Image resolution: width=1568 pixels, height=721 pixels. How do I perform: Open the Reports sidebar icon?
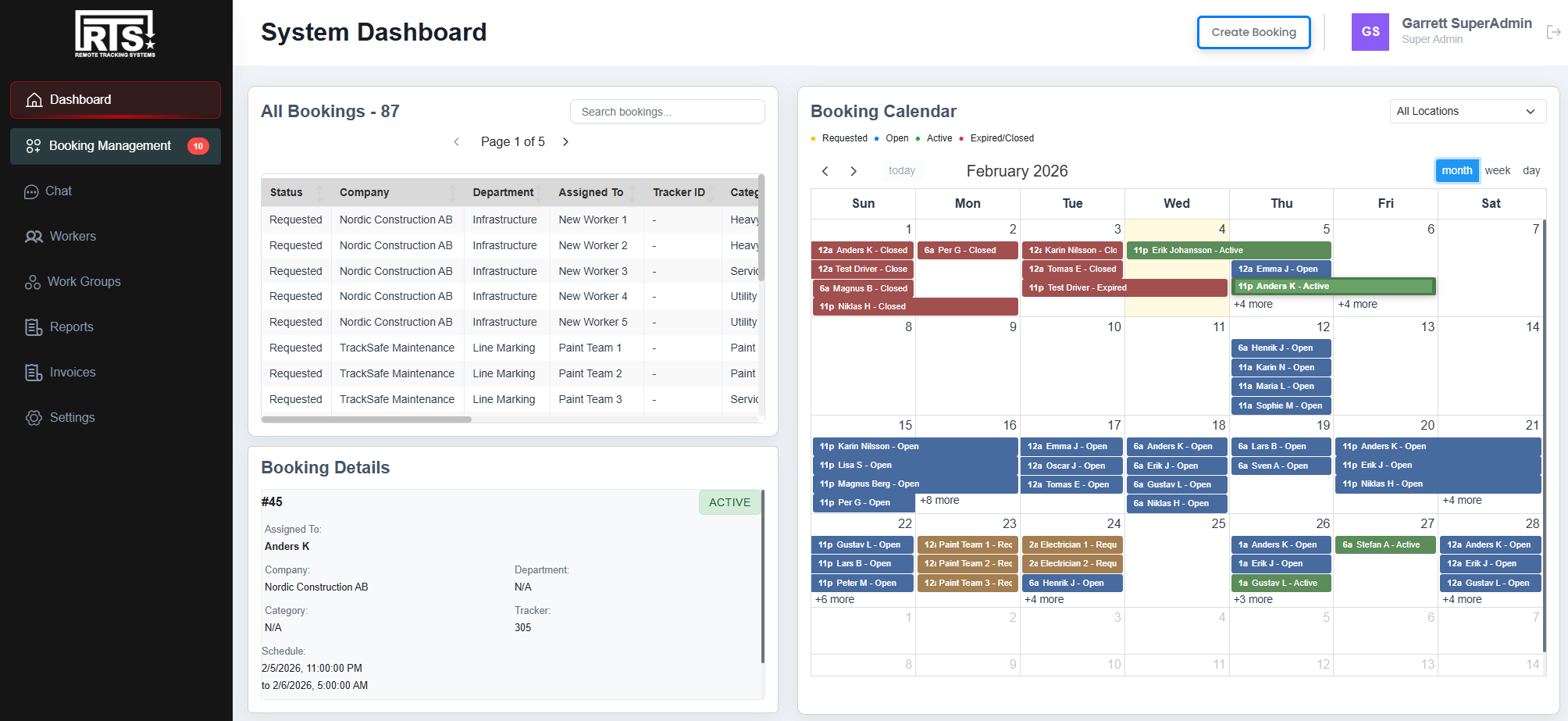point(32,327)
